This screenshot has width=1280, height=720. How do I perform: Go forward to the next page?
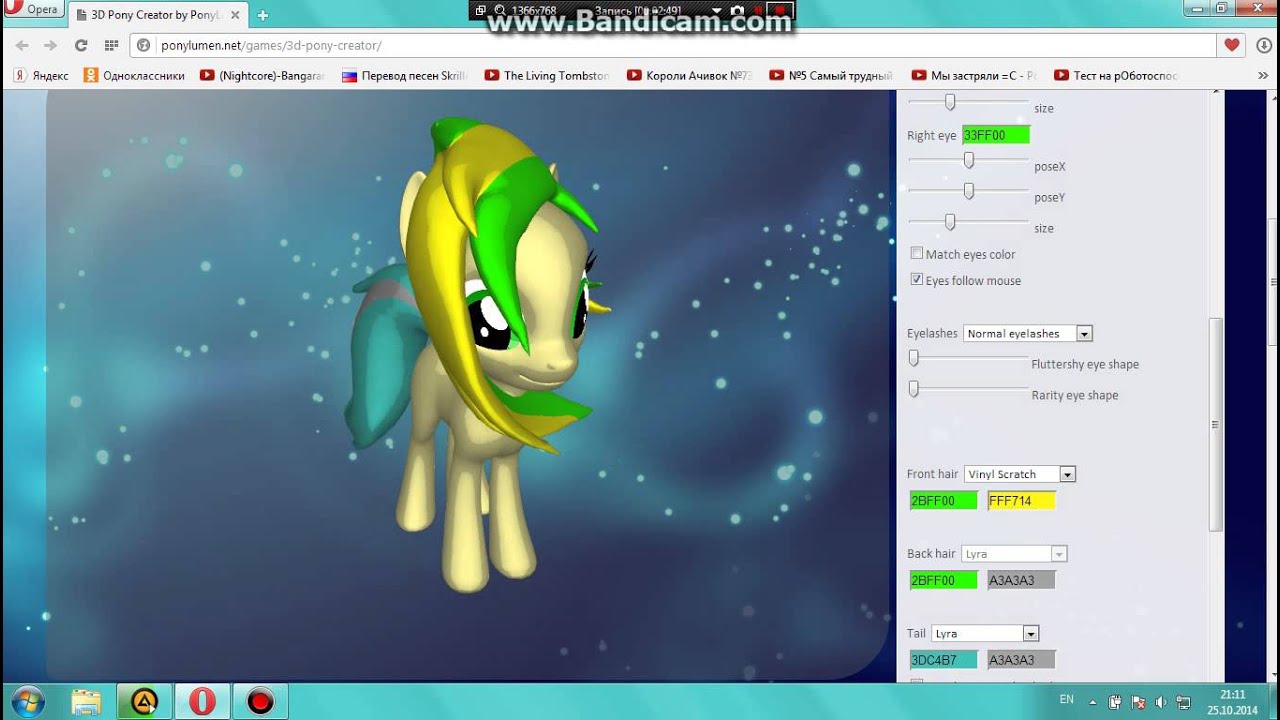click(x=50, y=45)
